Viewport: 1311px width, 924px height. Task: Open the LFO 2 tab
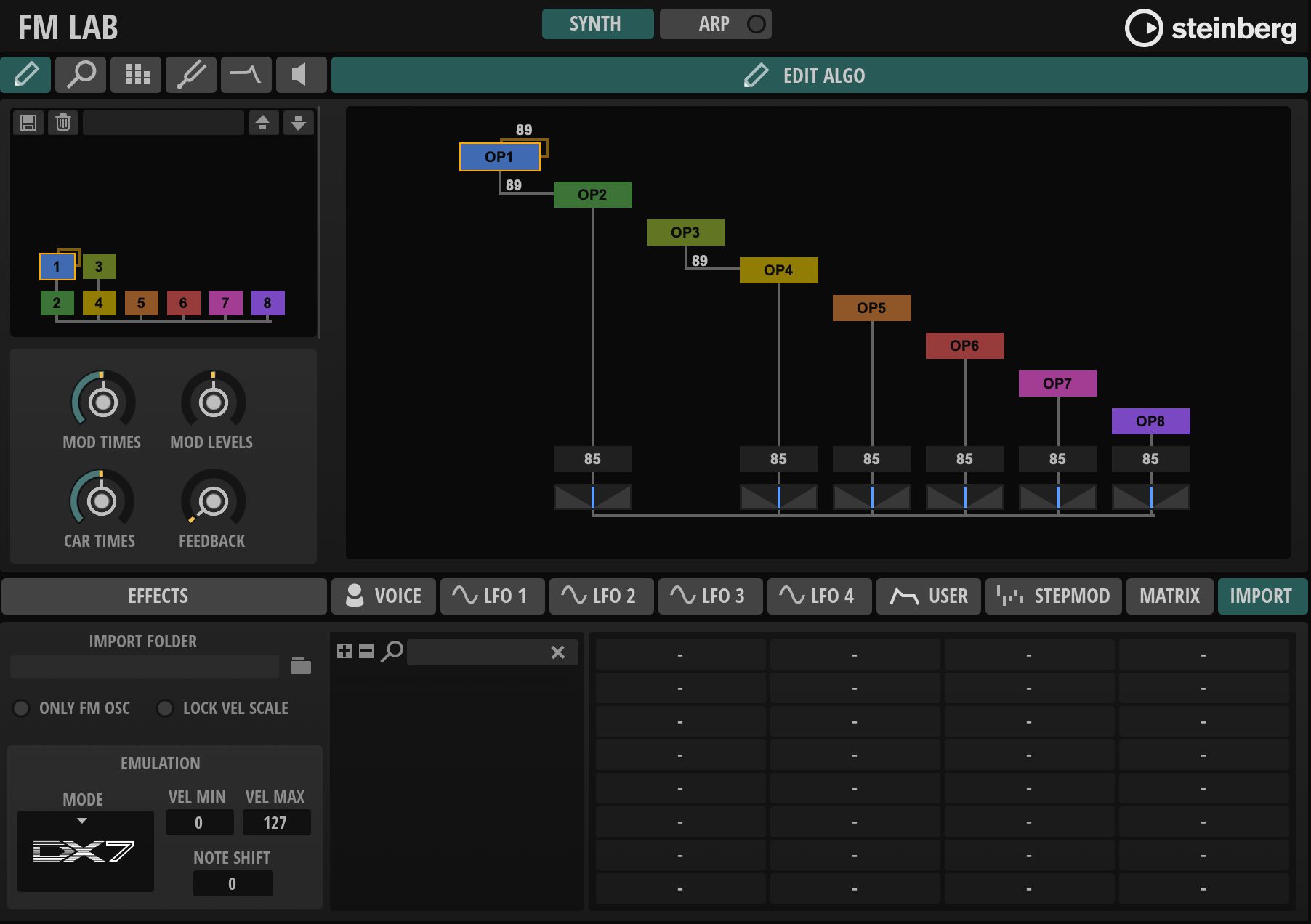(601, 596)
